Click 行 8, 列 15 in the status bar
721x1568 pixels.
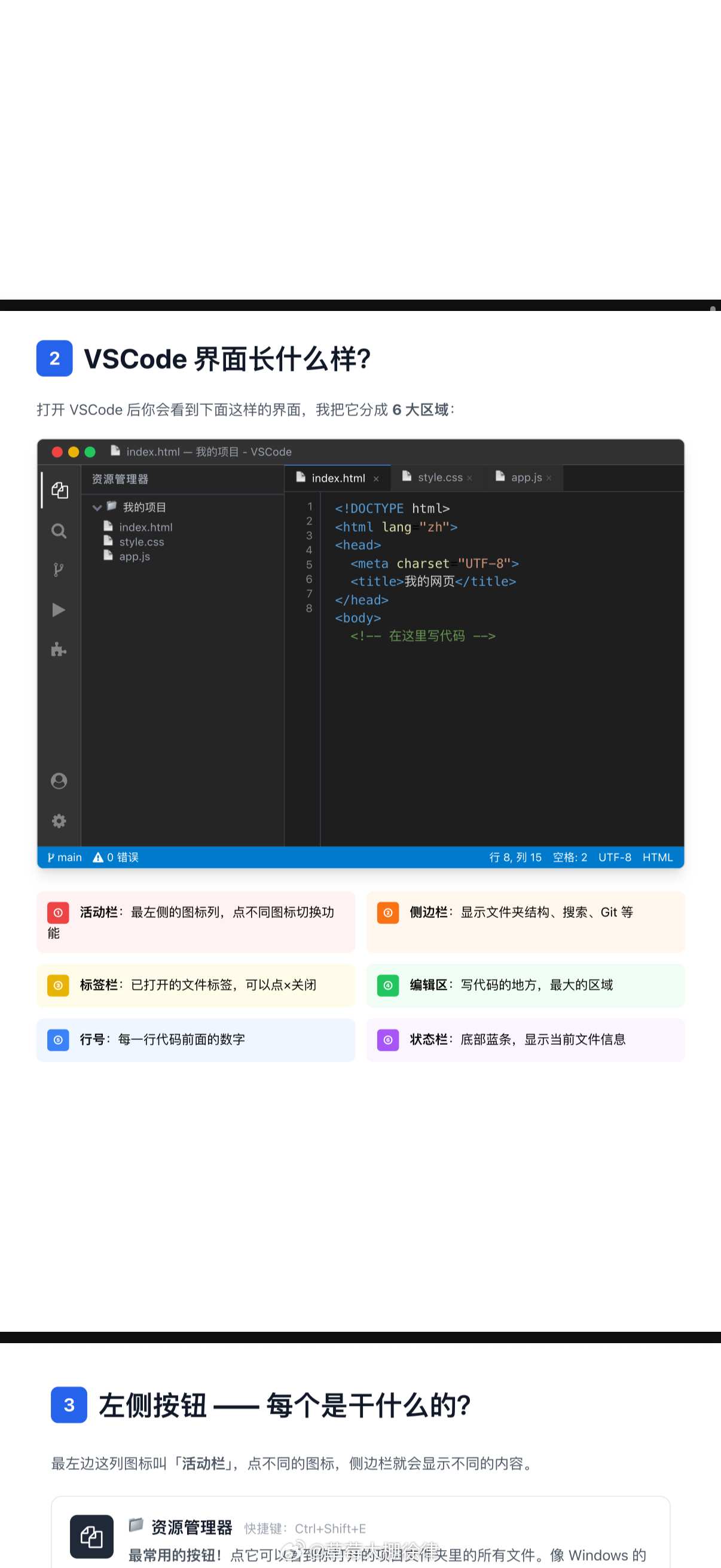click(515, 857)
